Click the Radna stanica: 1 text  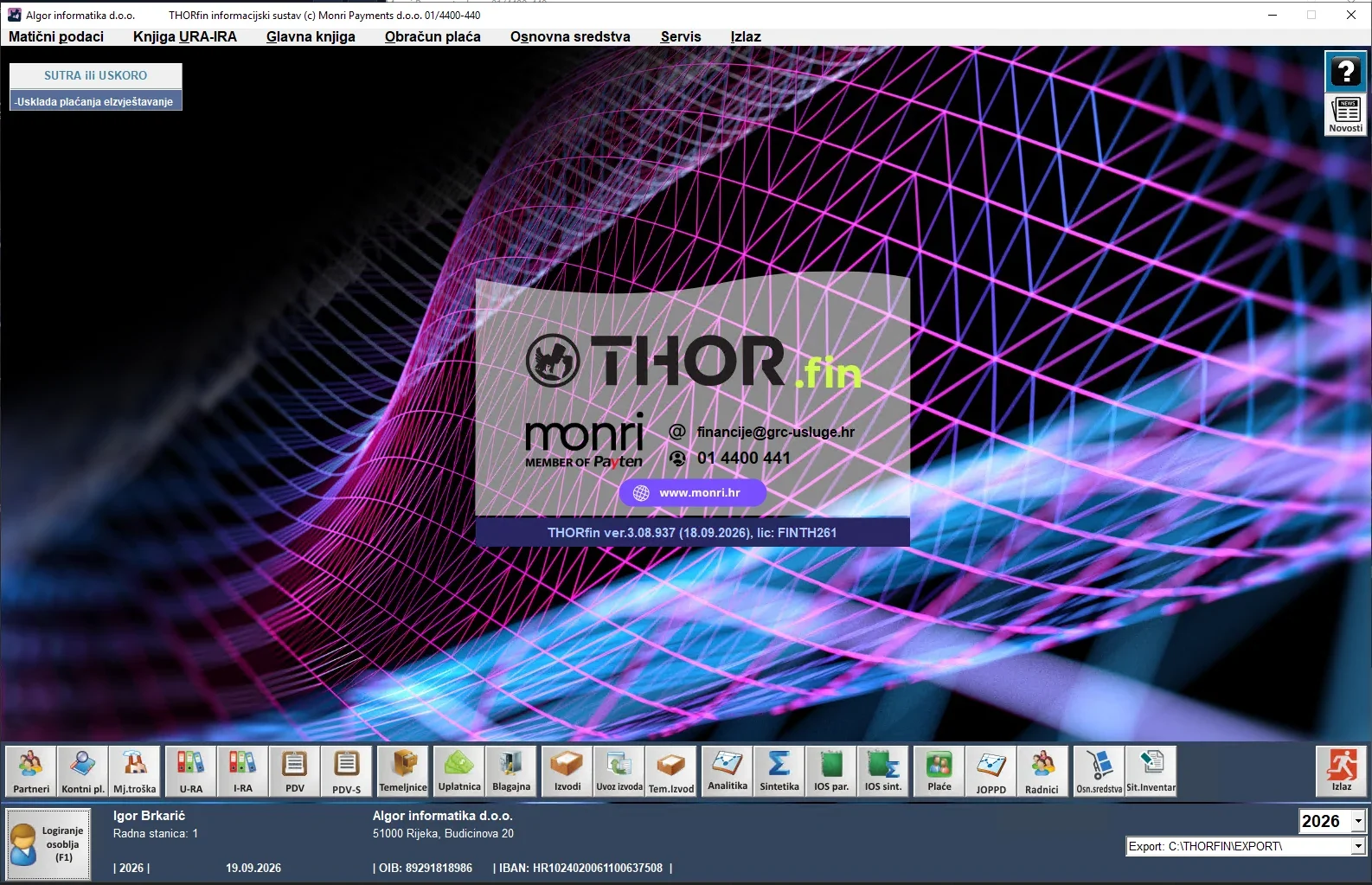click(156, 833)
